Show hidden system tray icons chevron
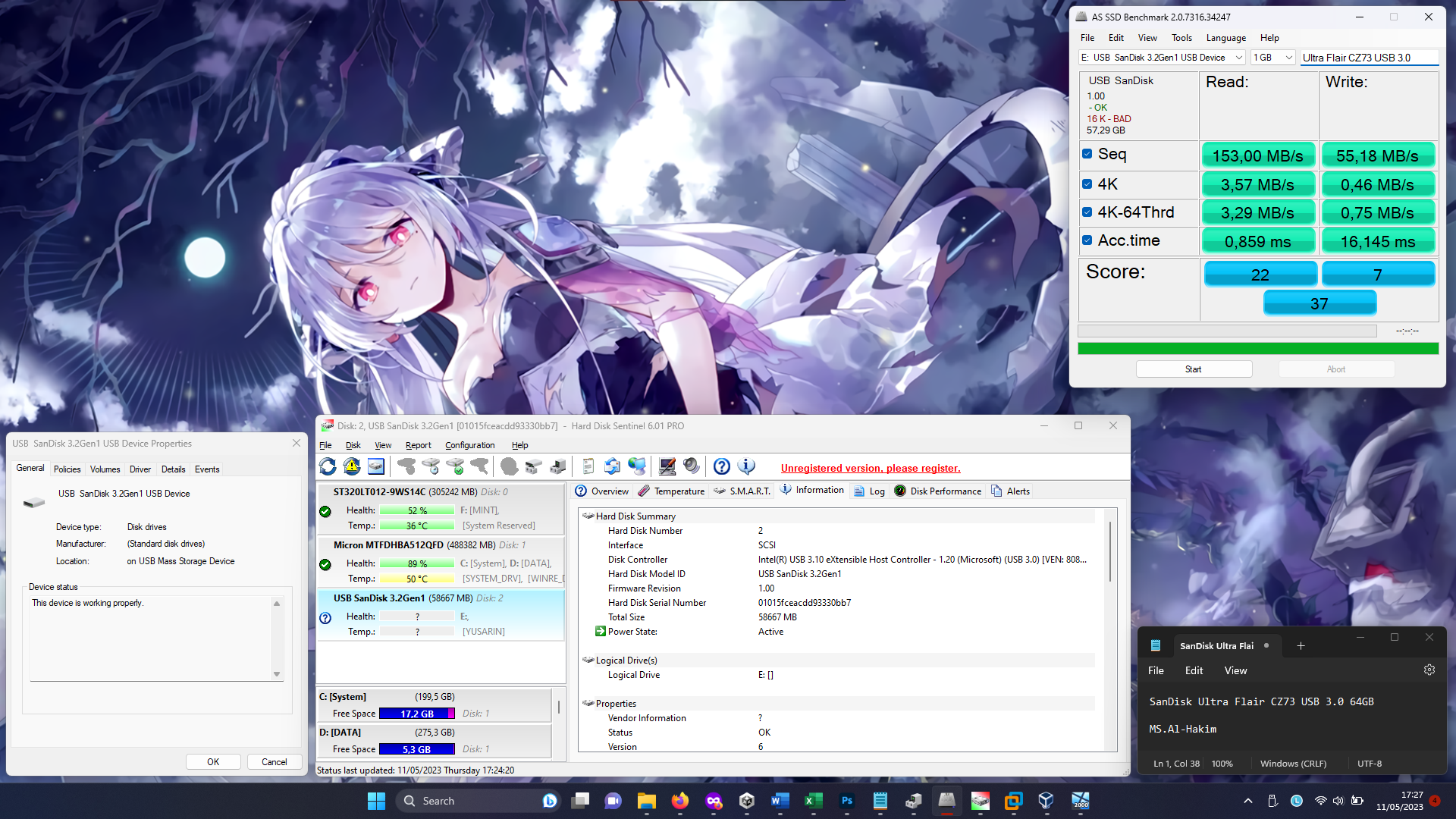The width and height of the screenshot is (1456, 819). (x=1247, y=801)
